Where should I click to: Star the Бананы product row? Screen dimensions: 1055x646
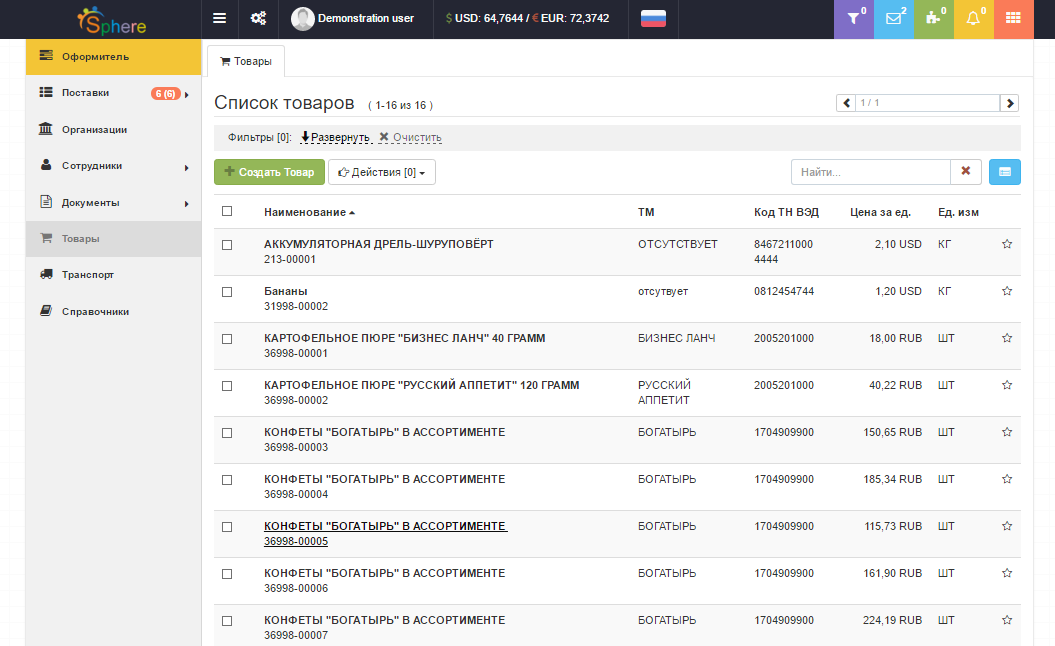(1007, 291)
